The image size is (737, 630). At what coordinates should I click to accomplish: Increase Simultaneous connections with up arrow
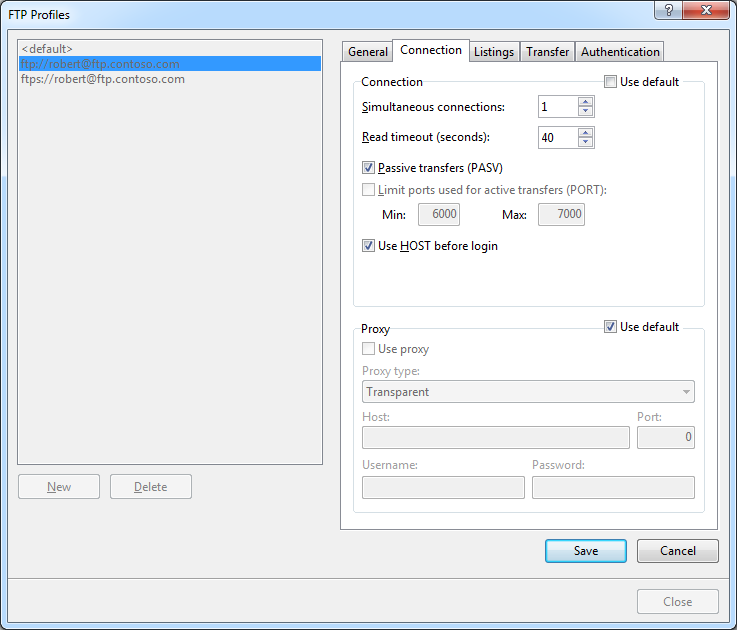pos(586,102)
